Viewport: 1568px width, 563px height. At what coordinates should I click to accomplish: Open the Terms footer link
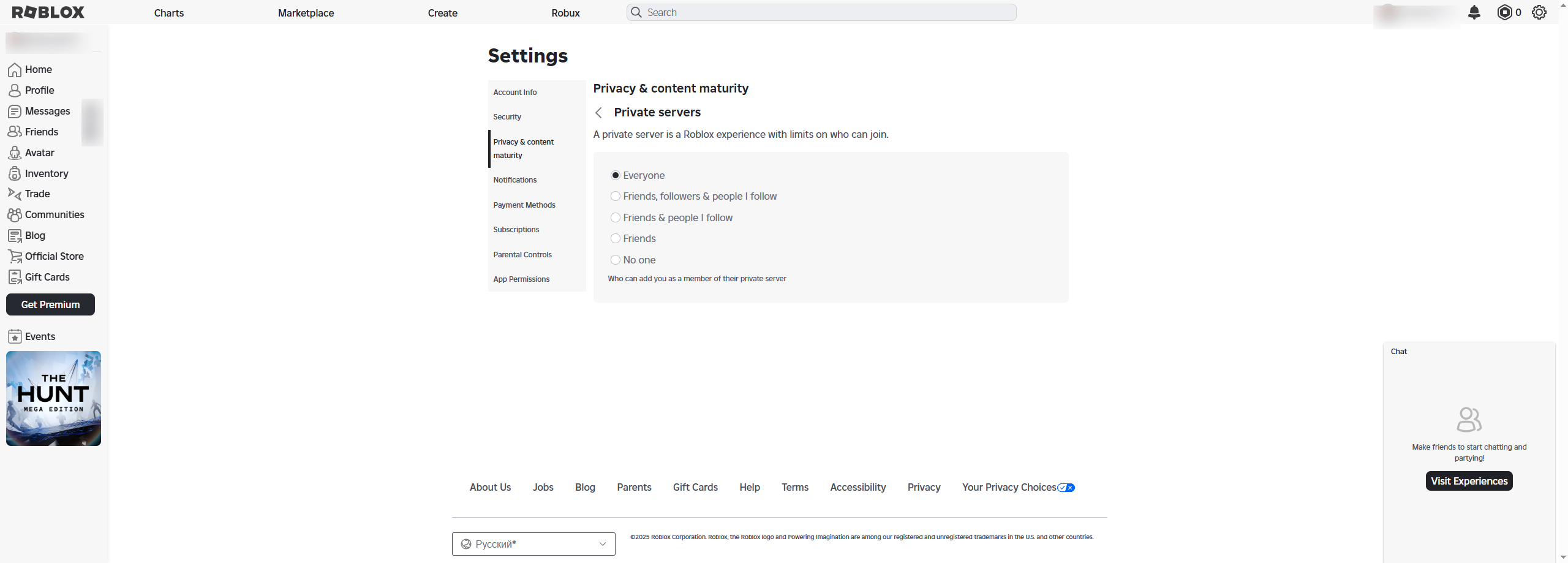(x=795, y=488)
